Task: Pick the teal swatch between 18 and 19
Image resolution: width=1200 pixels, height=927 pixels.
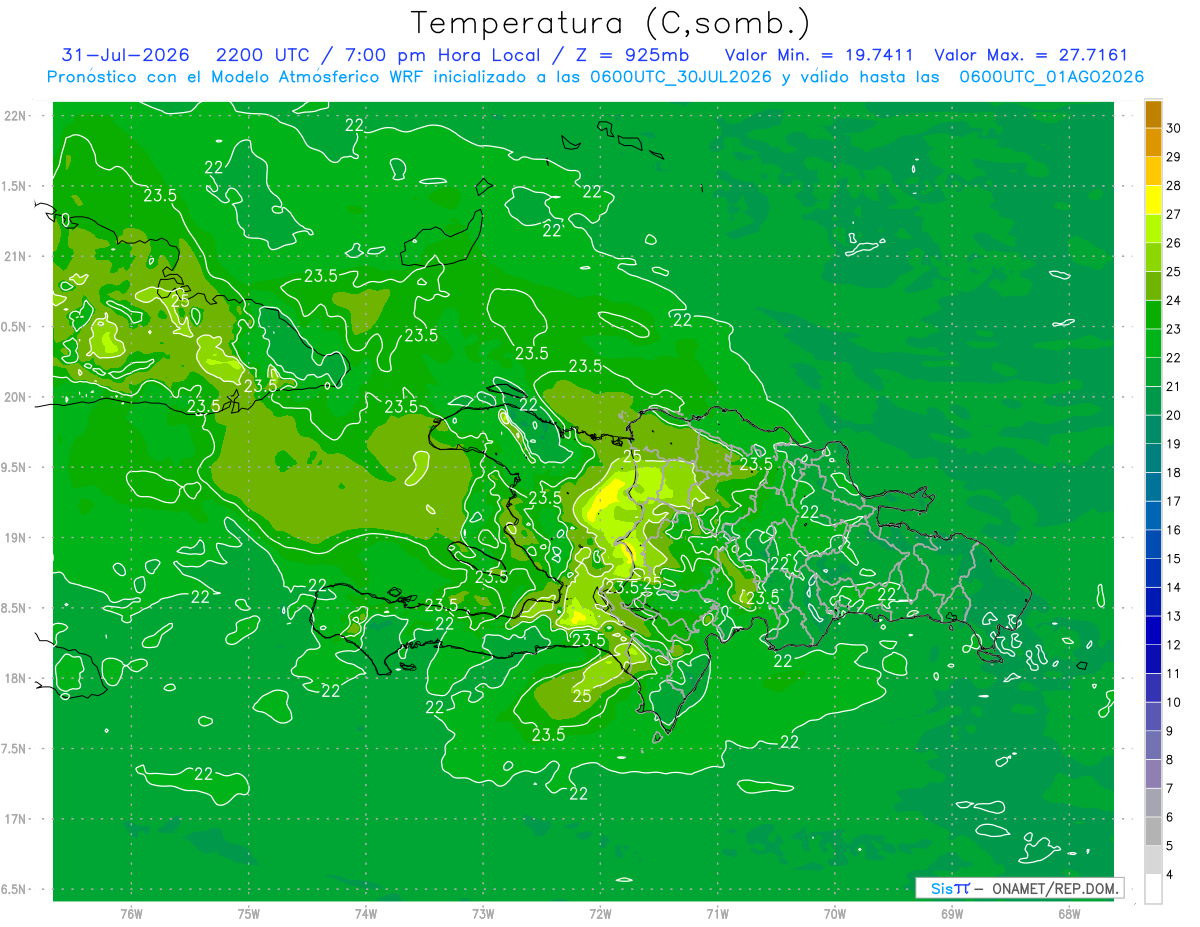Action: 1153,458
